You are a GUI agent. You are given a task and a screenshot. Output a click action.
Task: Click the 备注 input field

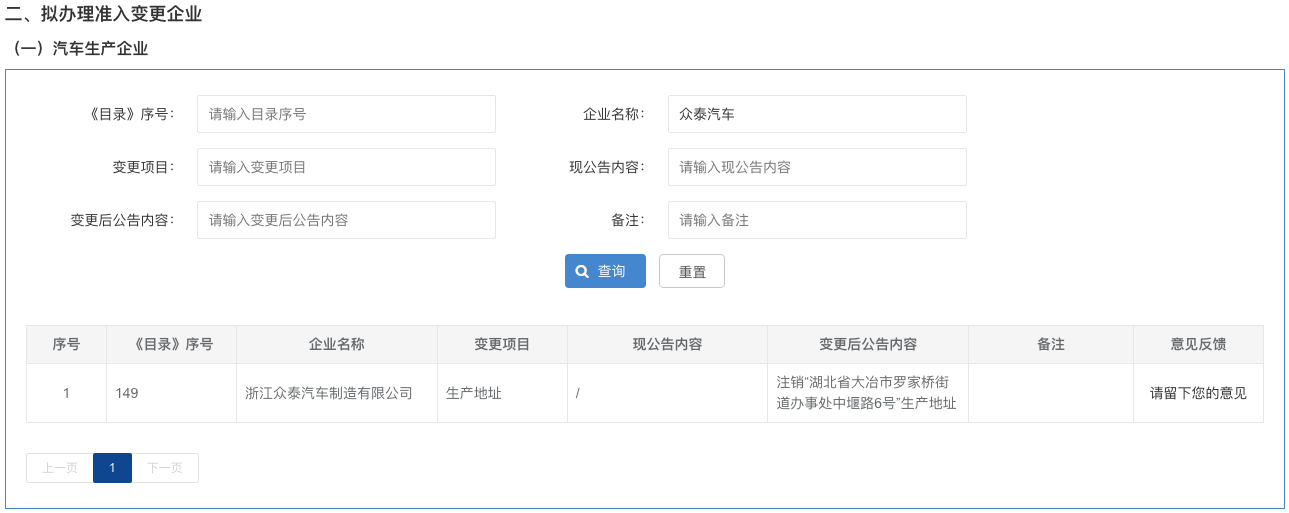point(817,220)
